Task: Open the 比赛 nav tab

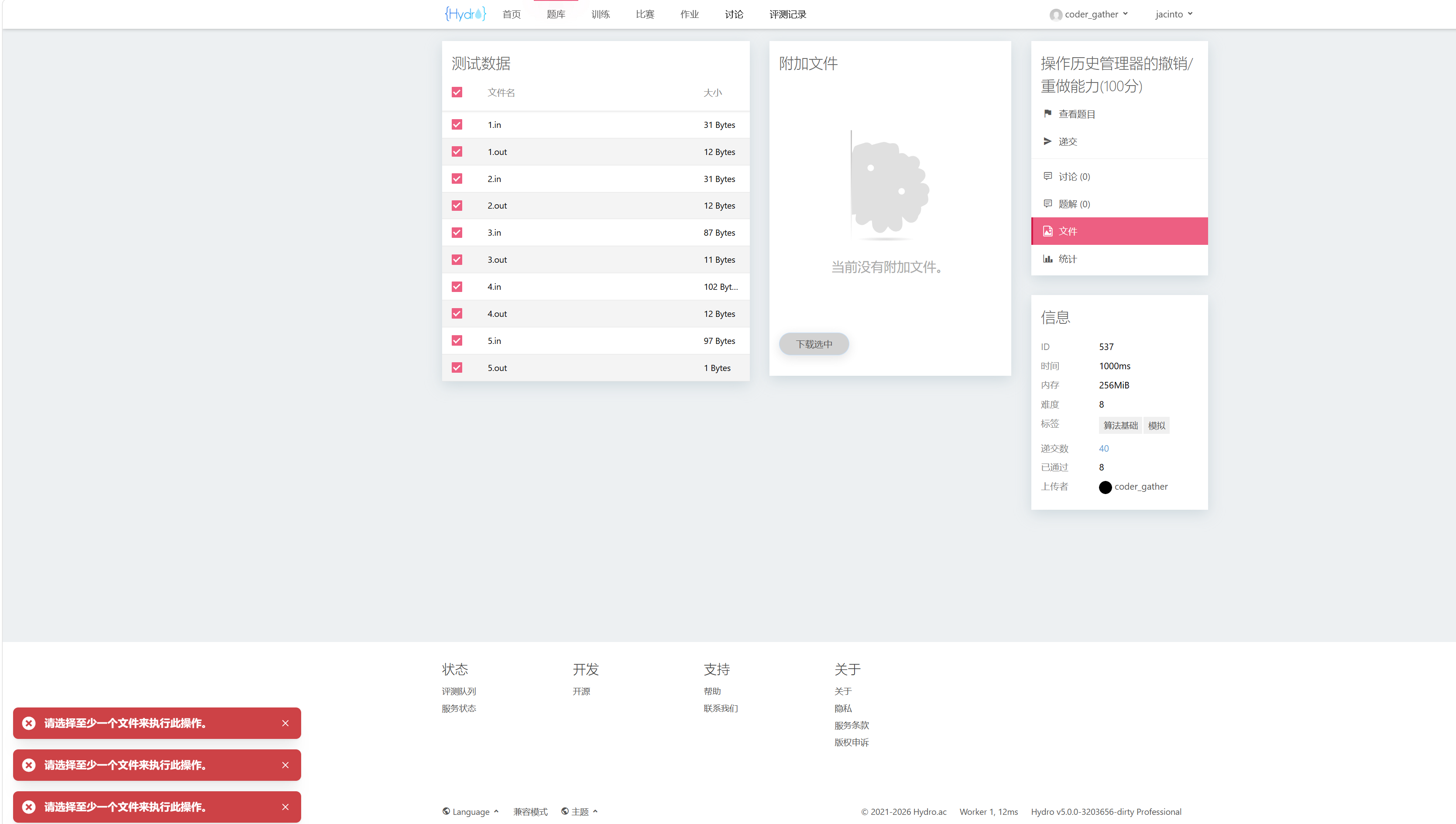Action: [x=645, y=14]
